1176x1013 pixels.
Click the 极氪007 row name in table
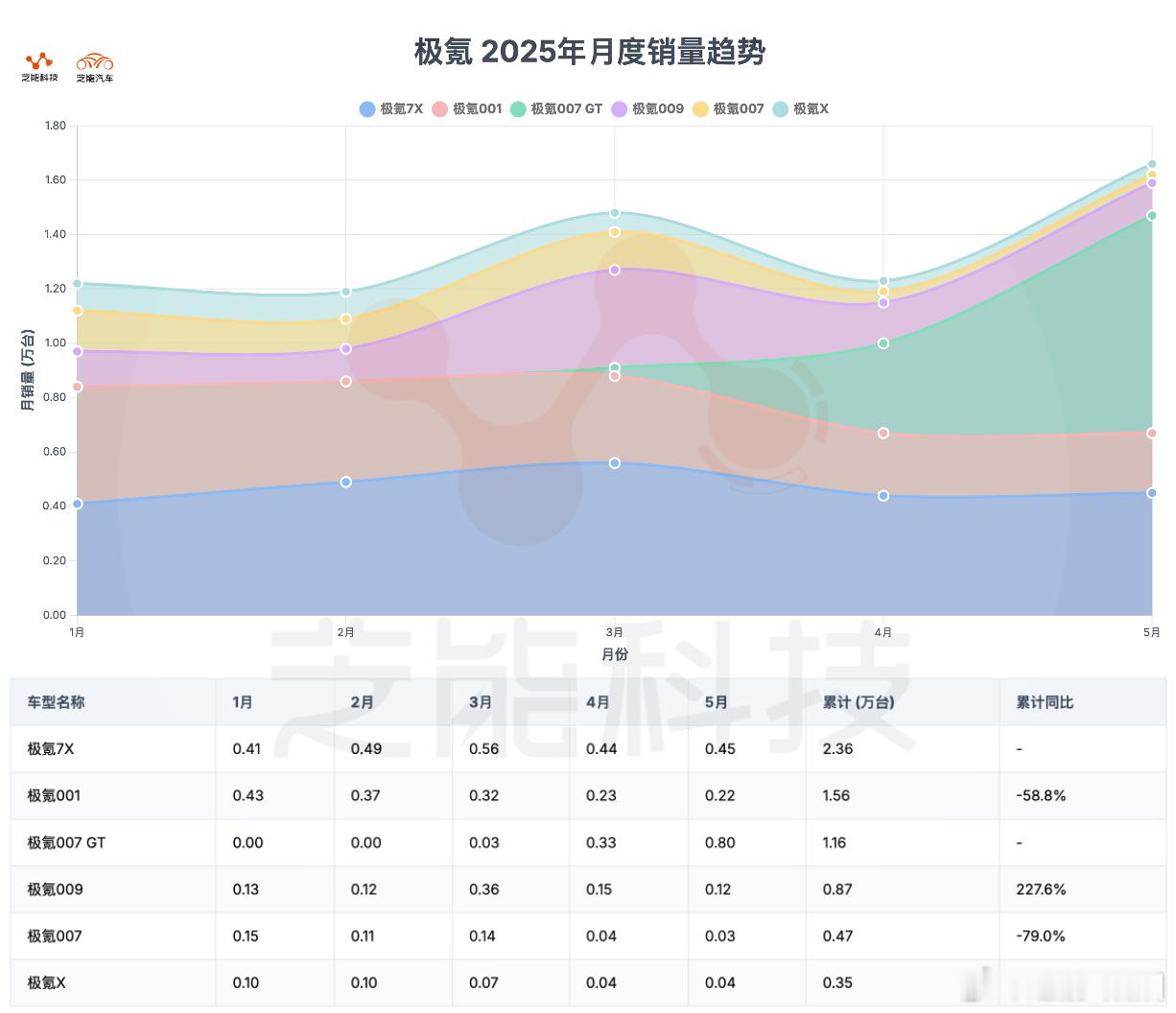(55, 935)
